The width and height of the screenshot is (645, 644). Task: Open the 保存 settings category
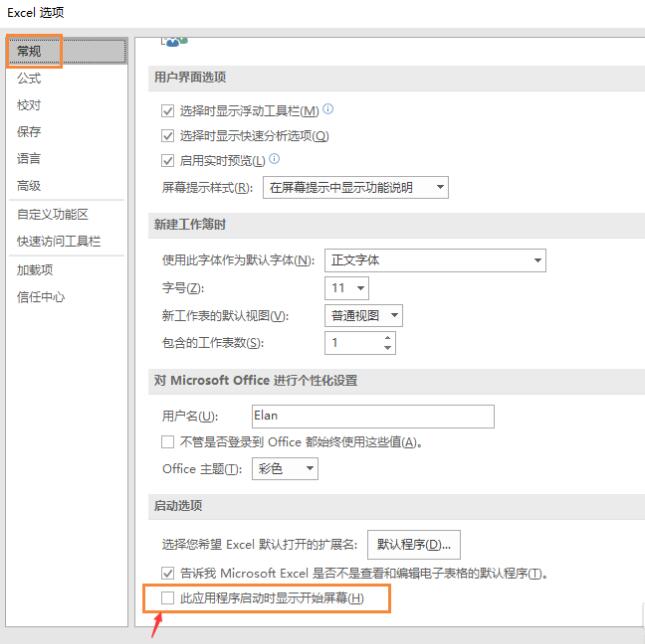29,132
